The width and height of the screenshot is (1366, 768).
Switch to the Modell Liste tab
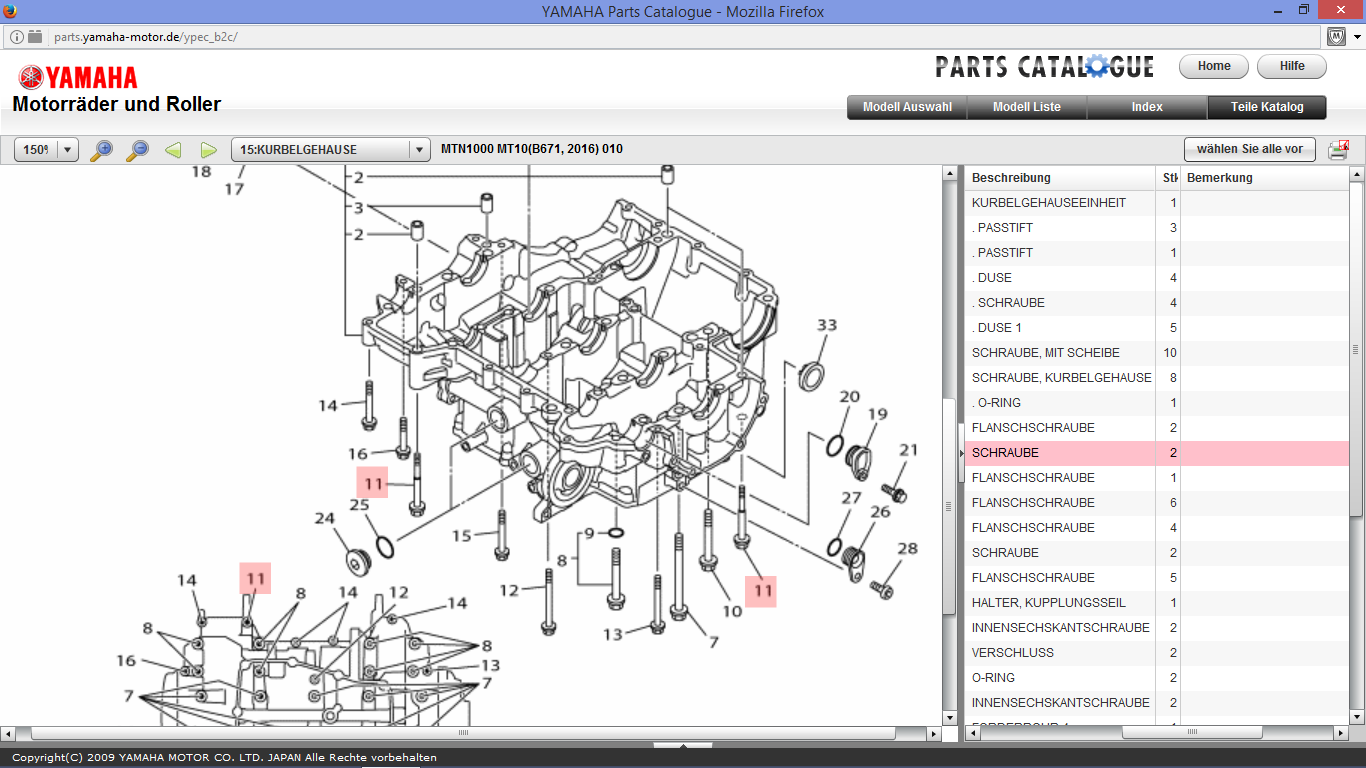(x=1026, y=107)
